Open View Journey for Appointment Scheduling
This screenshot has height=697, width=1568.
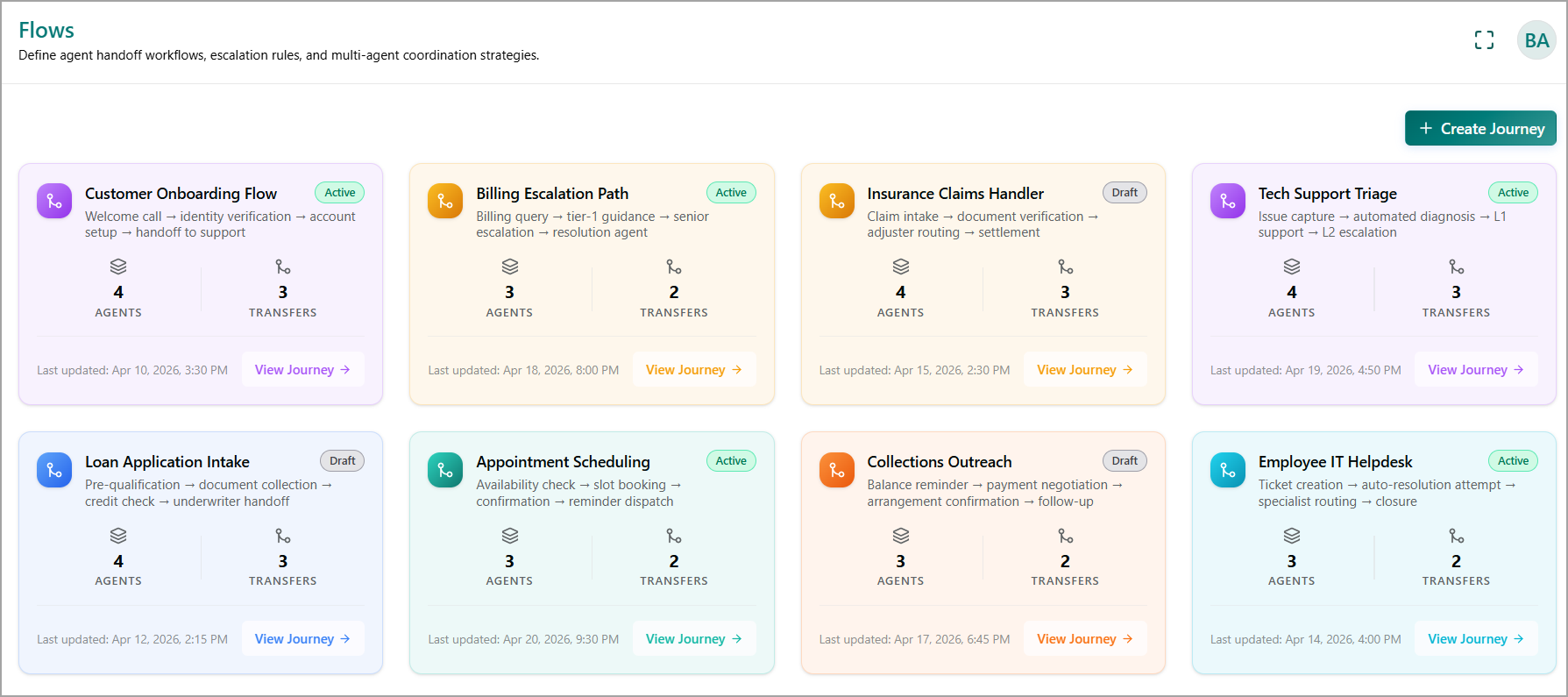click(694, 639)
